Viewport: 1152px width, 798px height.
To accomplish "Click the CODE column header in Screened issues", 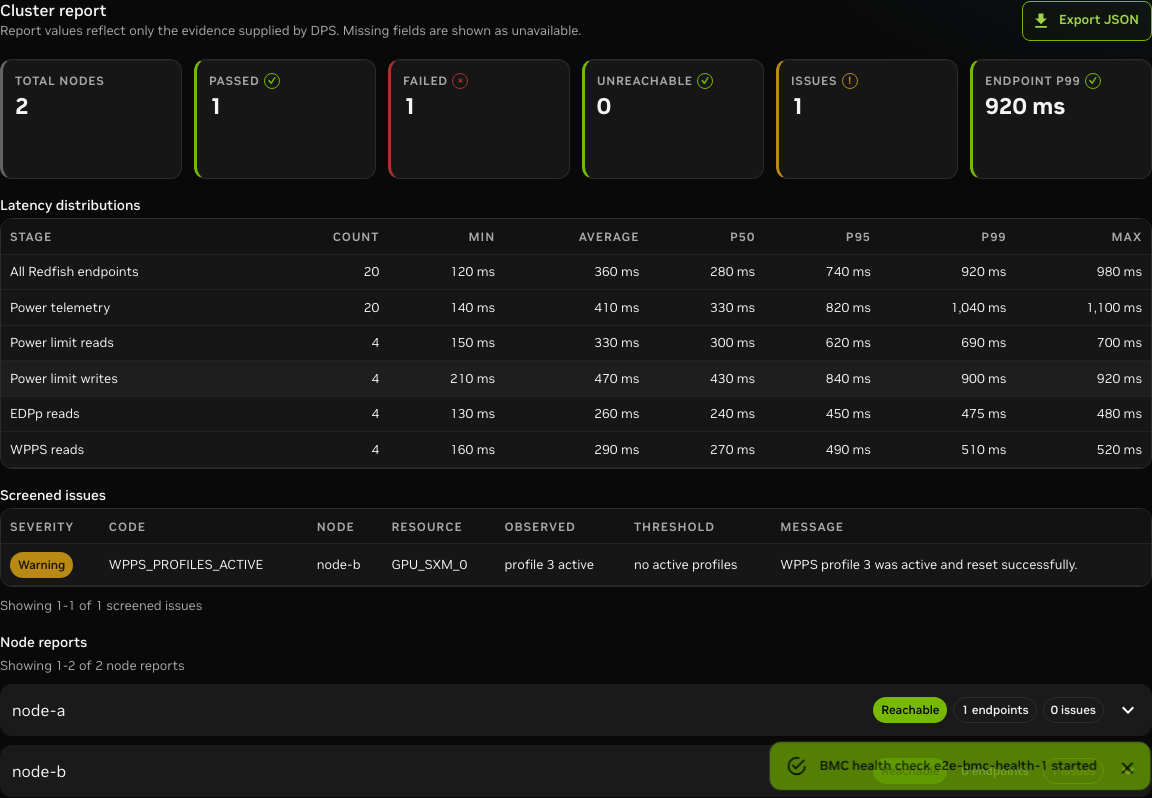I will click(127, 527).
